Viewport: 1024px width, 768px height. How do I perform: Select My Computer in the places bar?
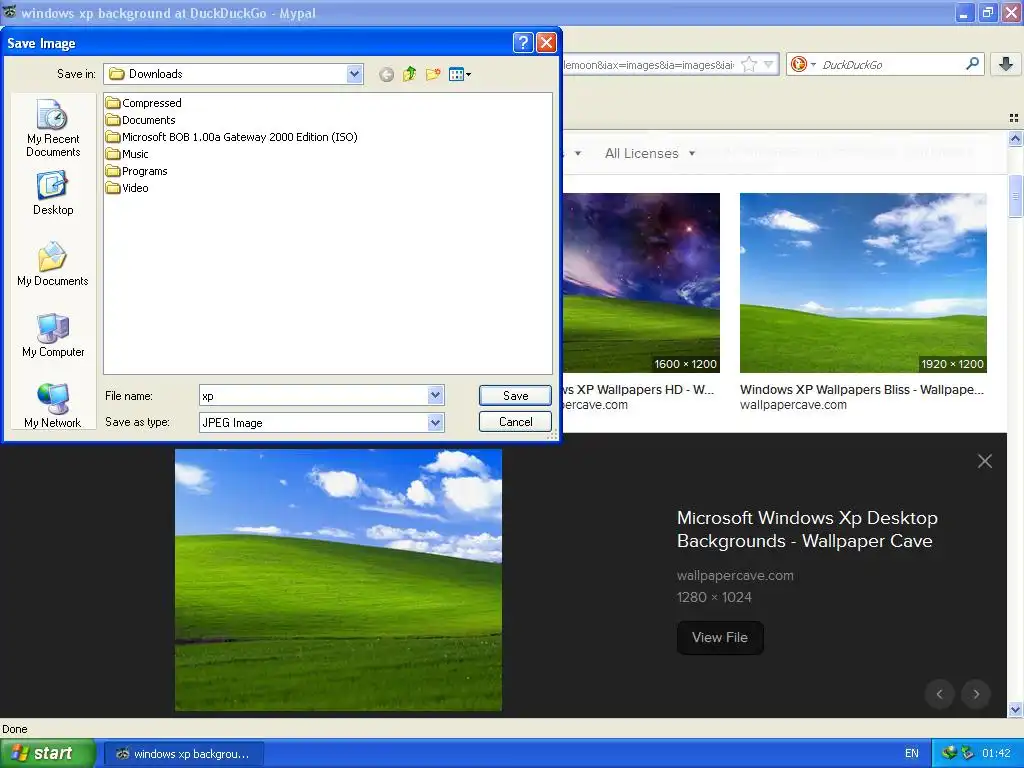point(53,336)
